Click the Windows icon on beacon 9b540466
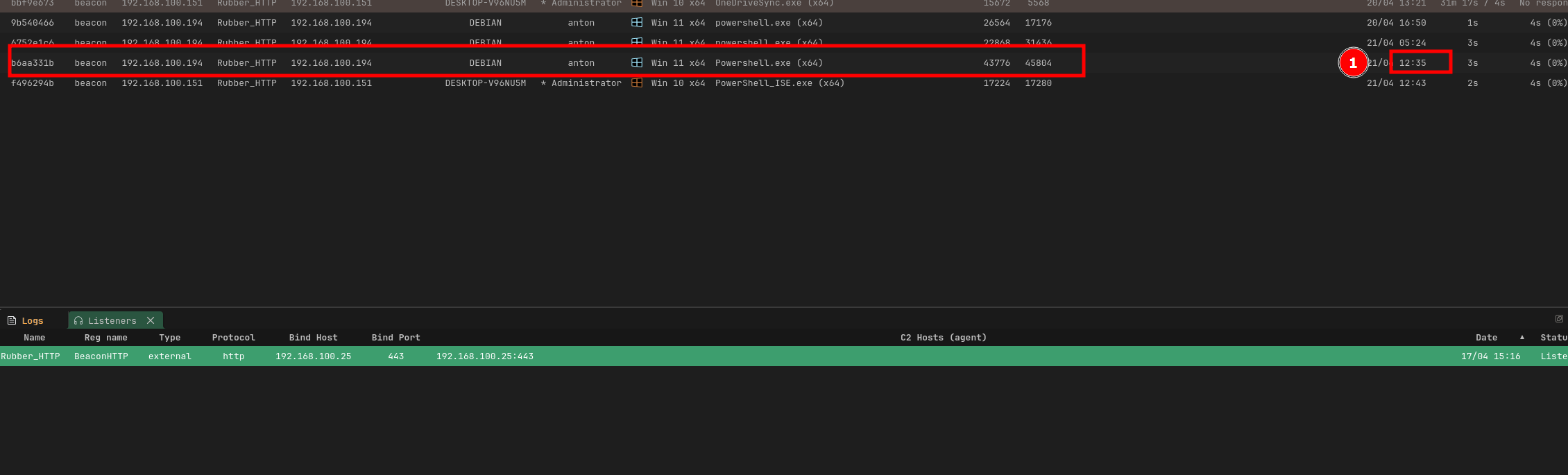The image size is (1568, 475). 636,23
